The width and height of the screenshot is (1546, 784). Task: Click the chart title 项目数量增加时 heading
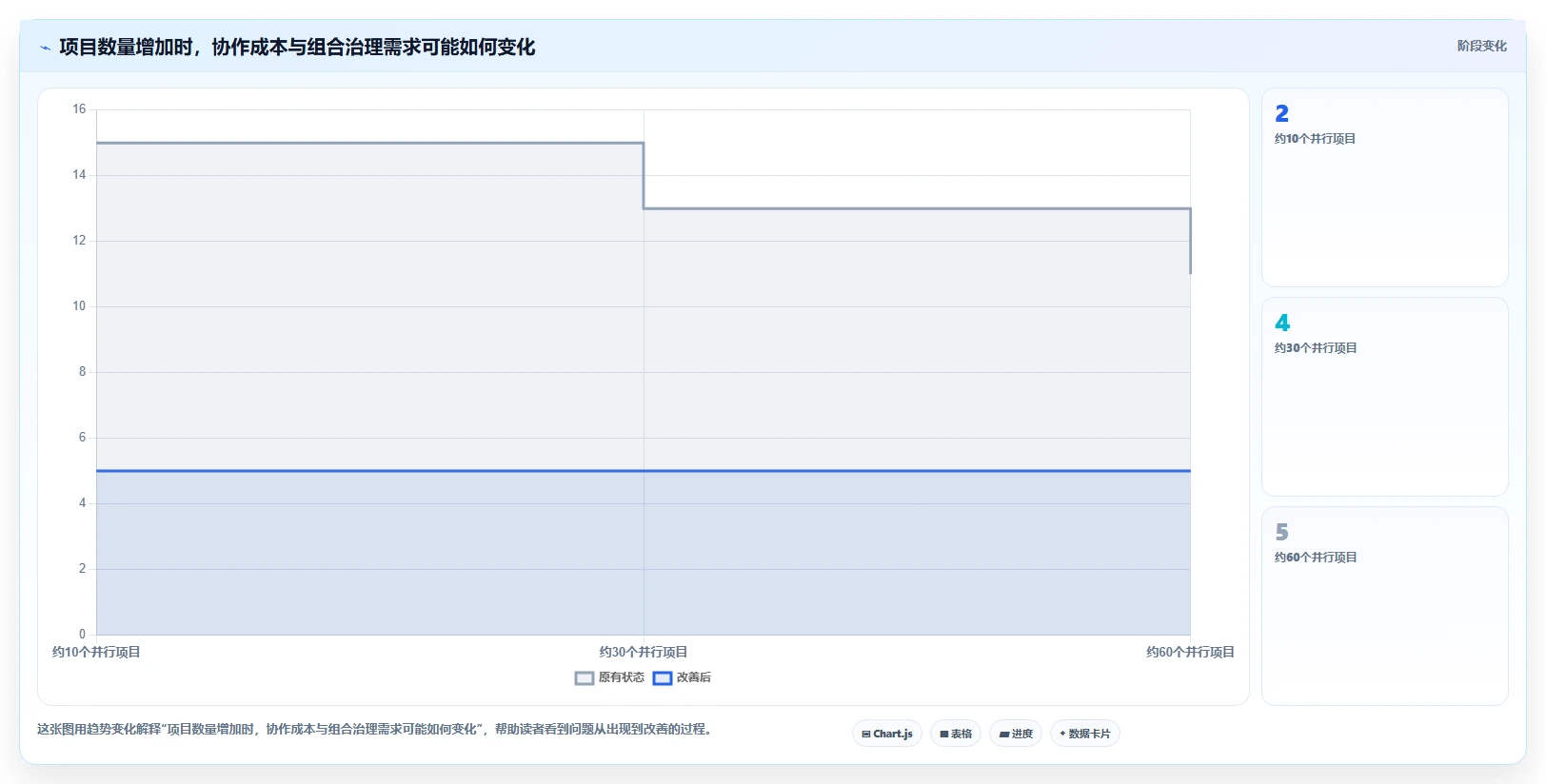tap(297, 47)
